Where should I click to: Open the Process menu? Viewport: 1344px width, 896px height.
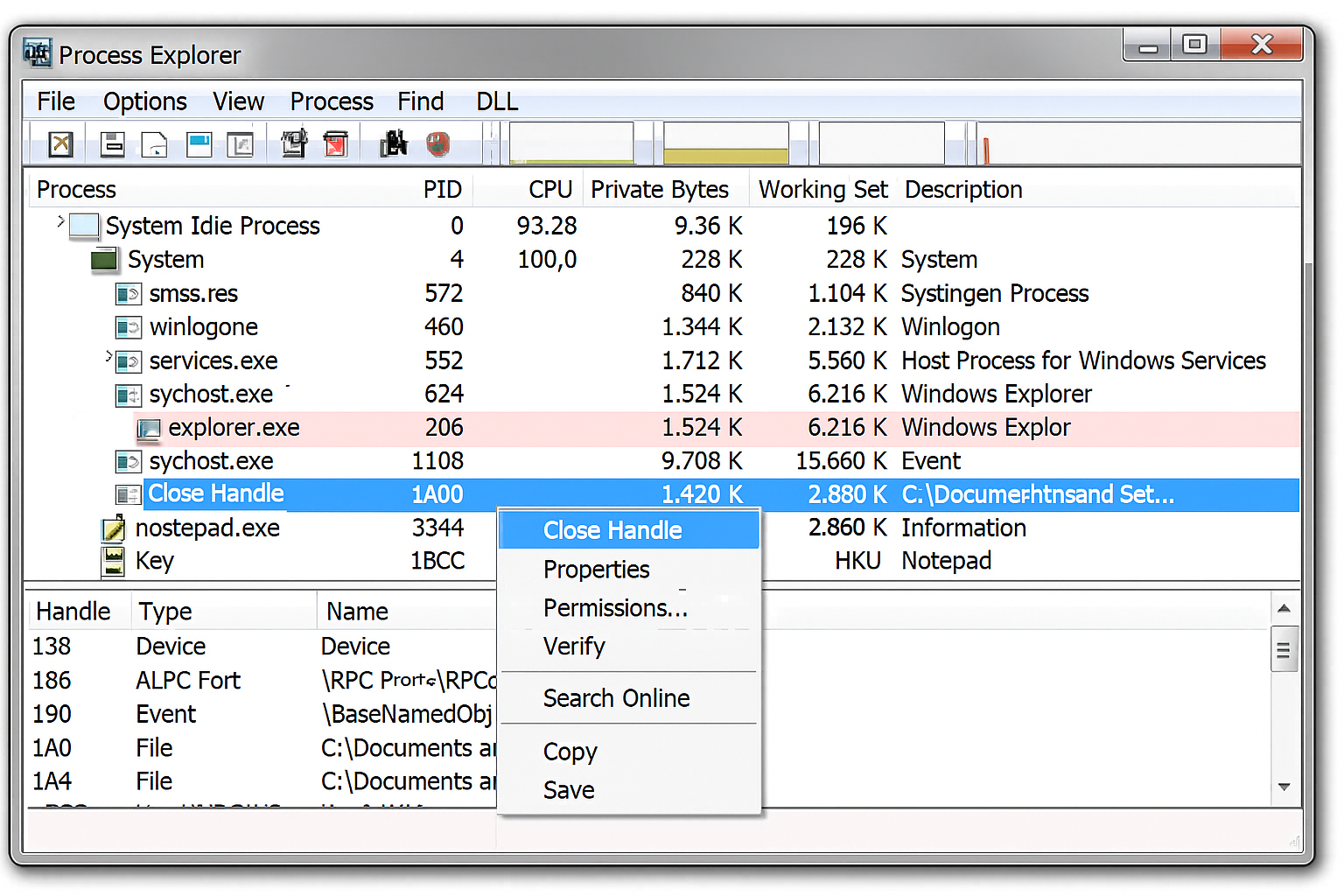332,101
